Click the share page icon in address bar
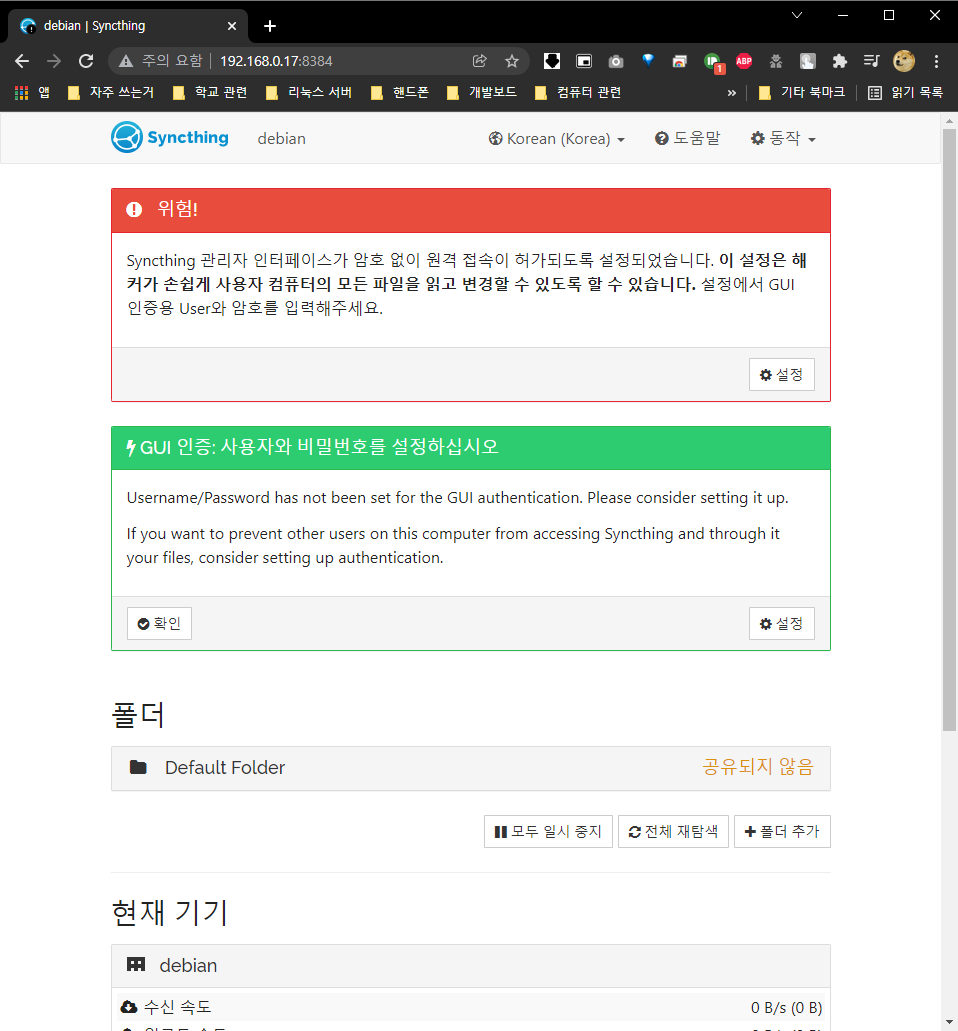Screen dimensions: 958x1031 [480, 61]
